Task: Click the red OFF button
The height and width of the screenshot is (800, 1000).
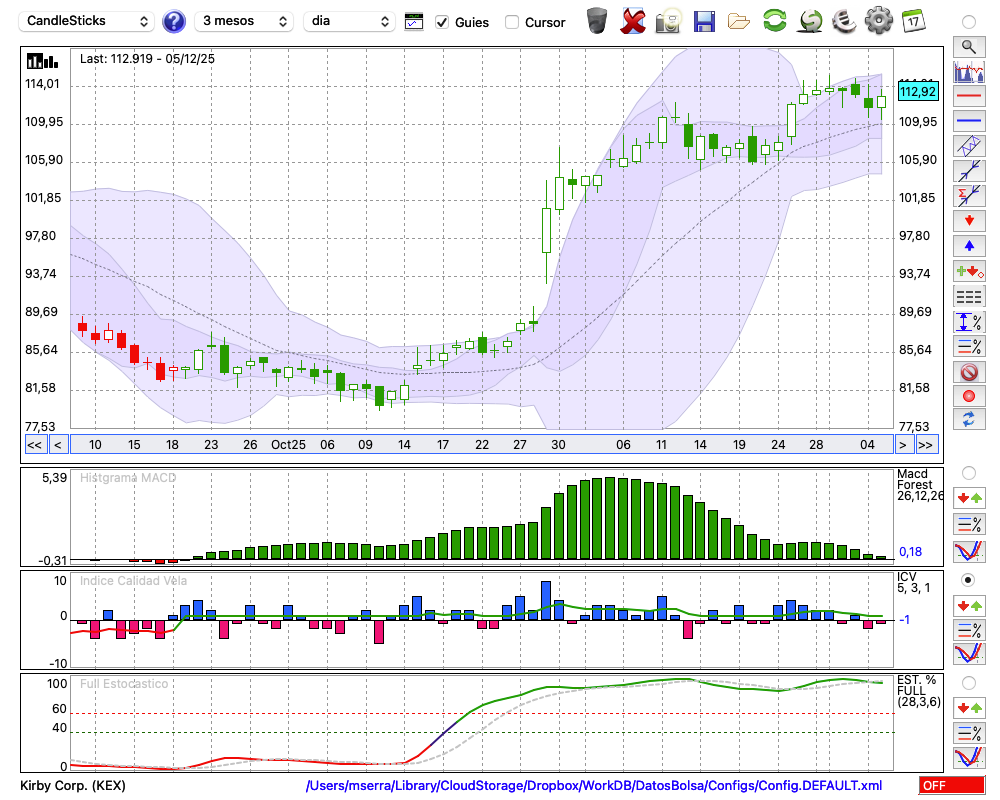Action: (x=949, y=786)
